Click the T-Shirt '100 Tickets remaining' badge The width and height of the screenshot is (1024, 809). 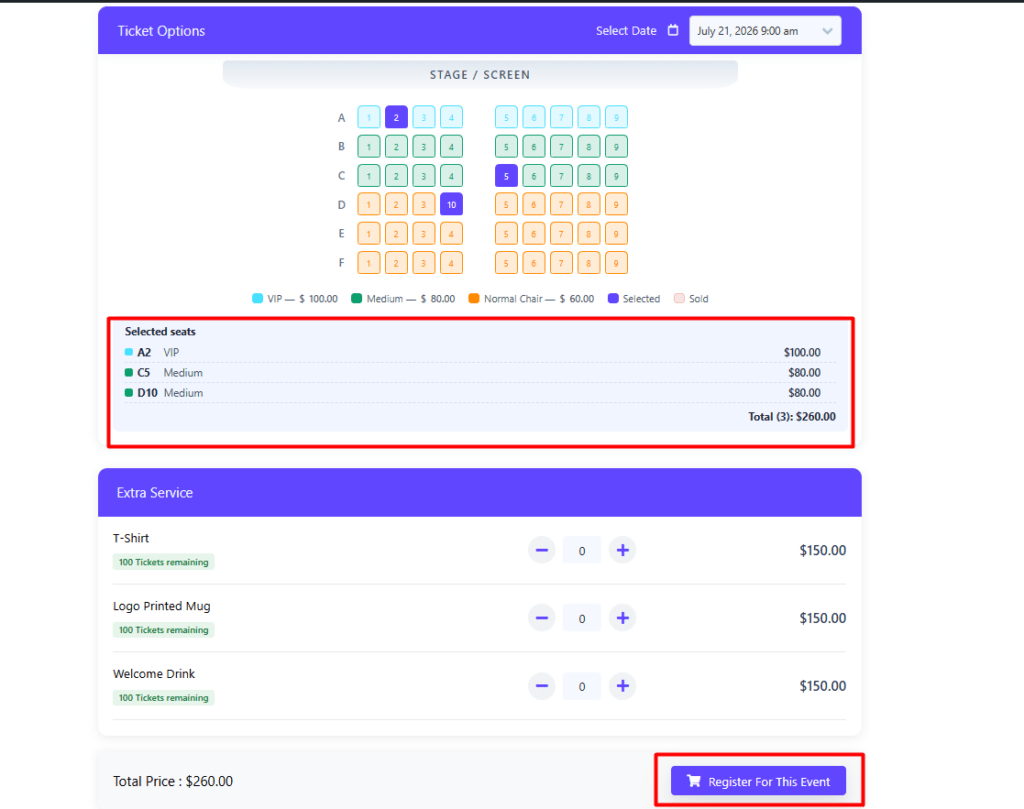163,562
